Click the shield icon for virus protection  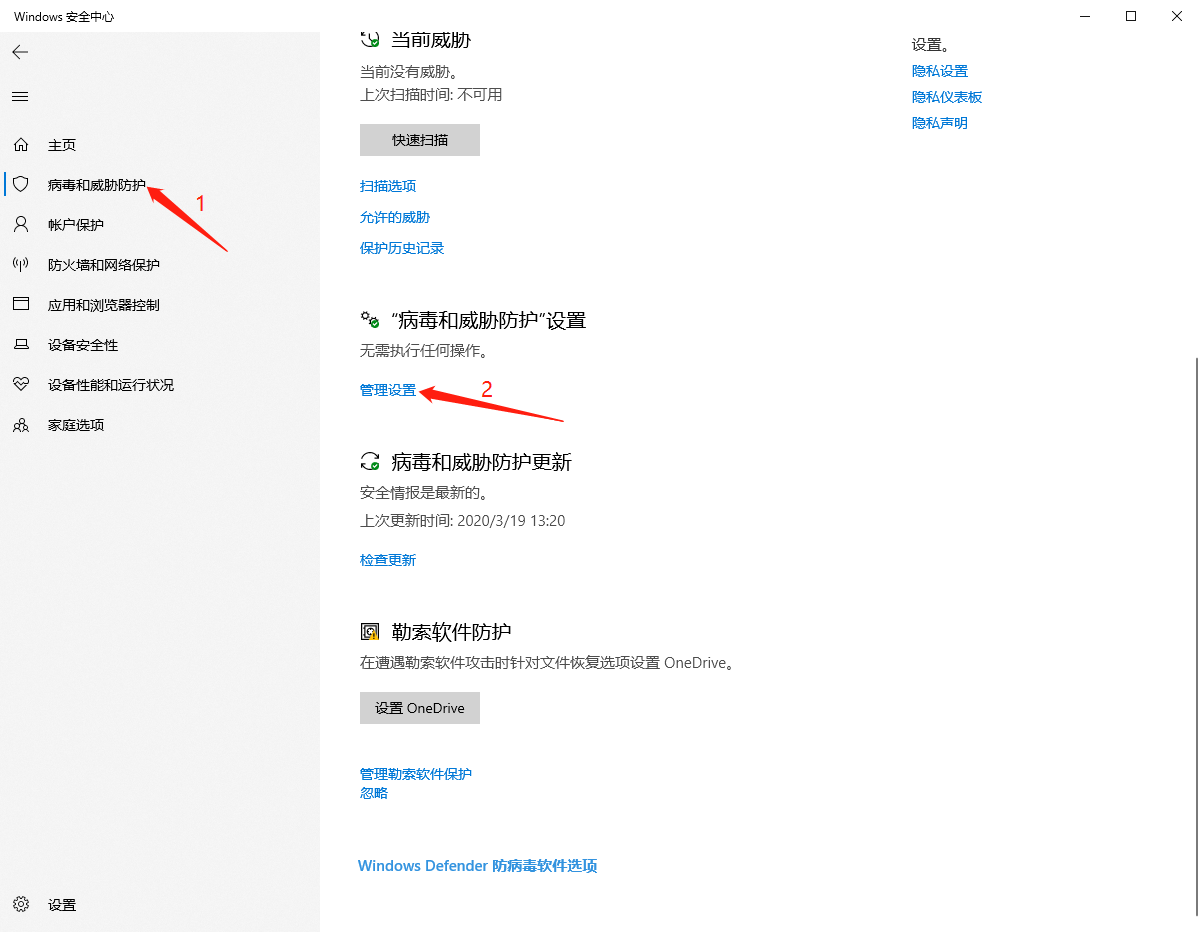pos(20,185)
